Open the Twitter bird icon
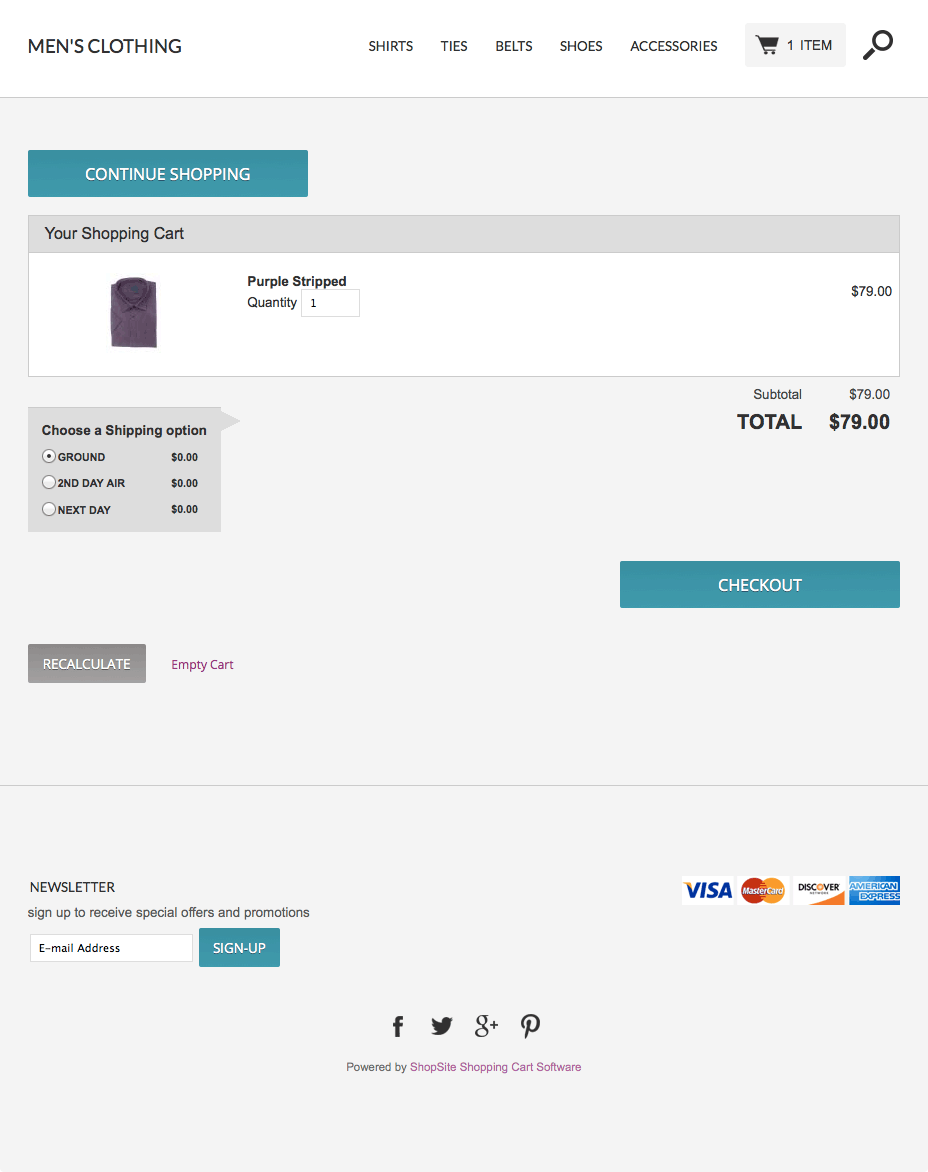This screenshot has width=928, height=1172. (x=442, y=1026)
